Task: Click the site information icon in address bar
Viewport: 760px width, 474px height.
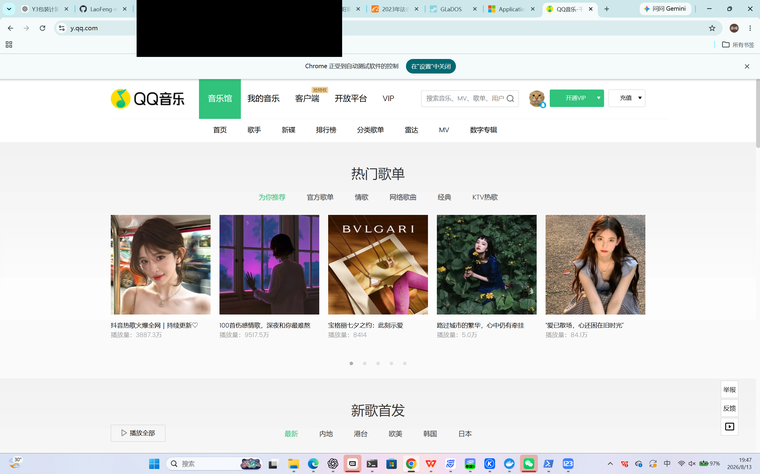Action: (x=62, y=28)
